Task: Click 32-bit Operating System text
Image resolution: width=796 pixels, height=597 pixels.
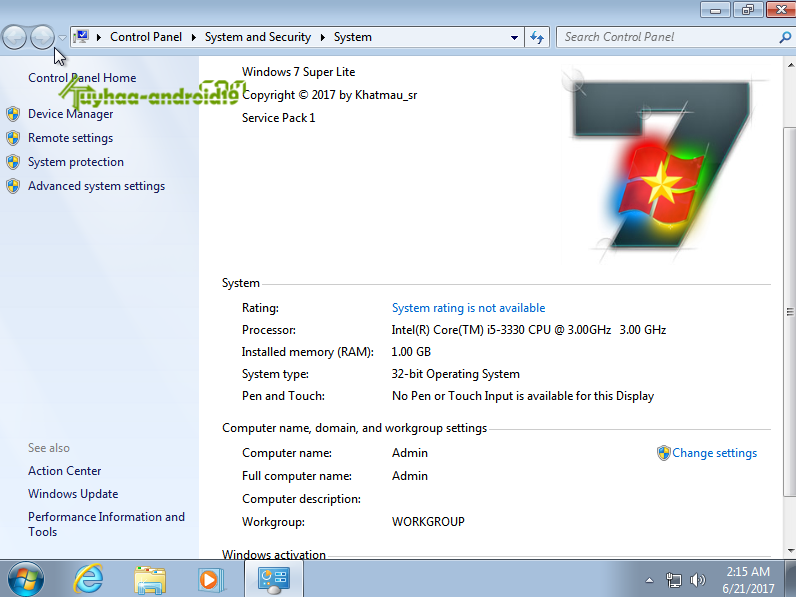Action: pyautogui.click(x=455, y=374)
